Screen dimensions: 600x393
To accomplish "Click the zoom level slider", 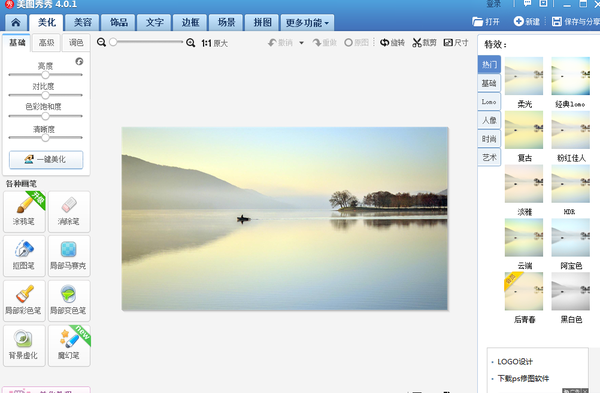I will pos(146,42).
